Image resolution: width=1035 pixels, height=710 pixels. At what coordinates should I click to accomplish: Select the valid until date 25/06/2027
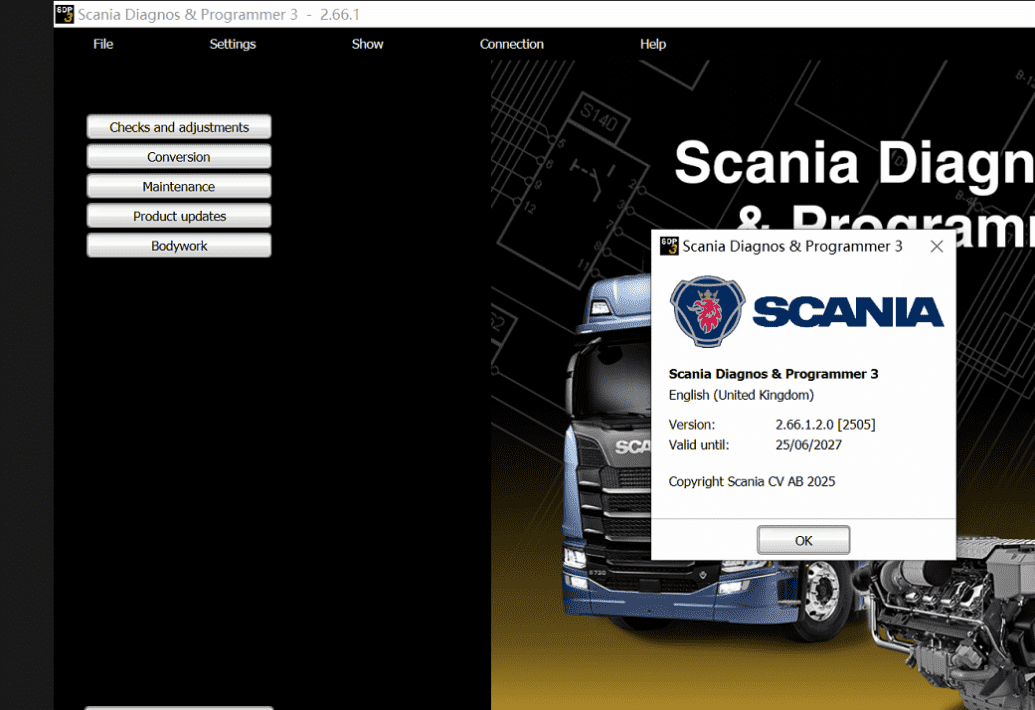(x=809, y=445)
